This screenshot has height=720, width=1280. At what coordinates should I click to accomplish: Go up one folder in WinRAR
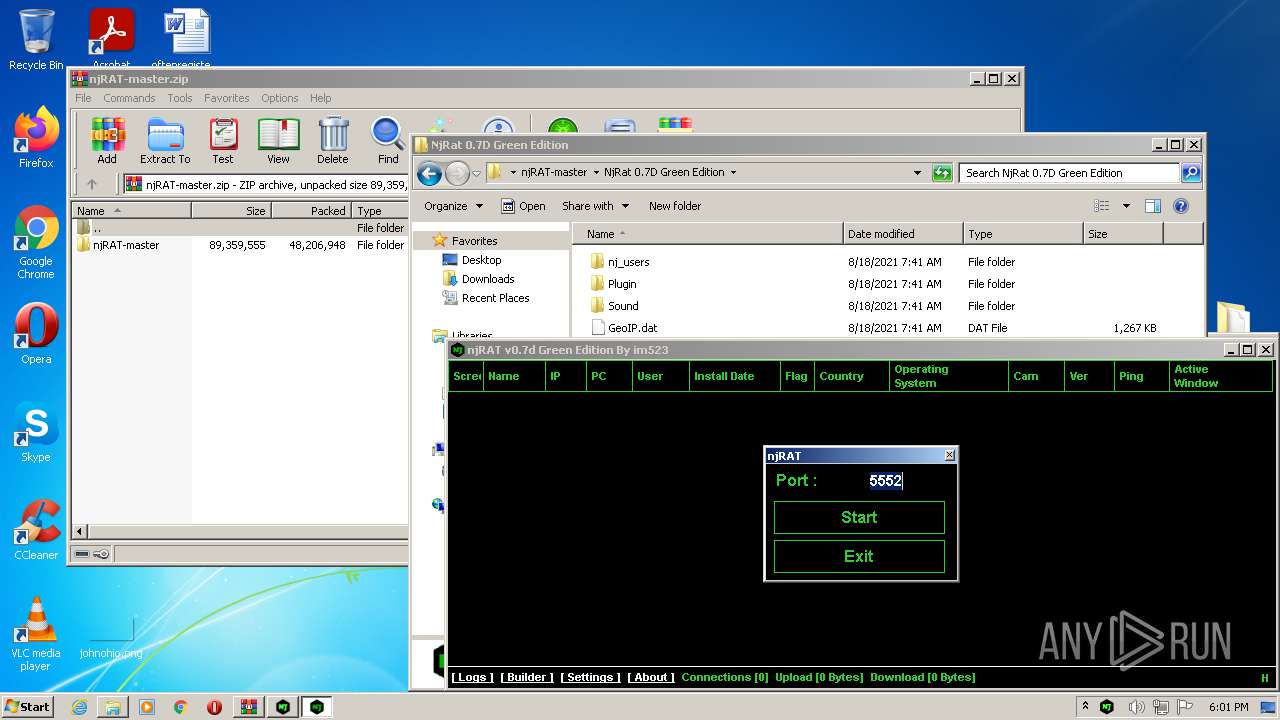click(92, 184)
